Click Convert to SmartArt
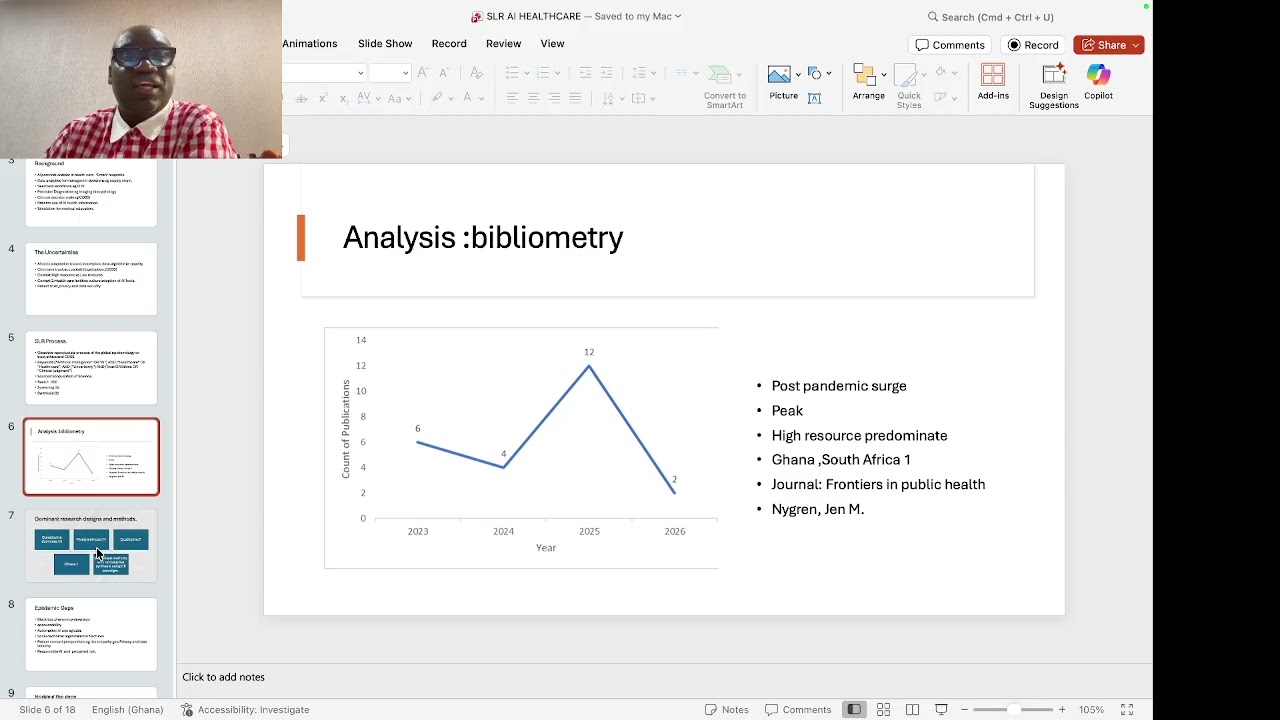This screenshot has width=1280, height=720. [725, 86]
